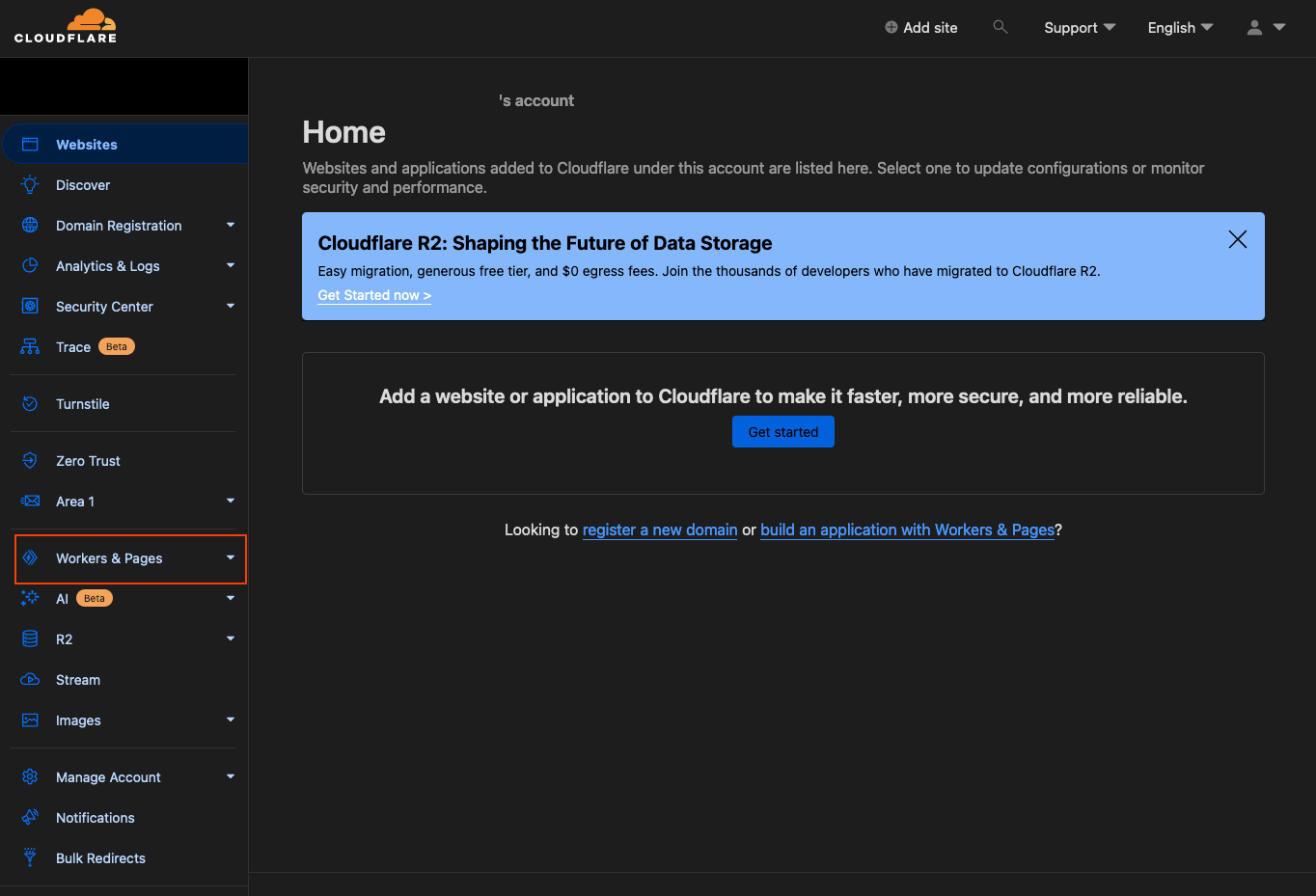Click the Stream cloud play icon
This screenshot has width=1316, height=896.
click(x=30, y=680)
